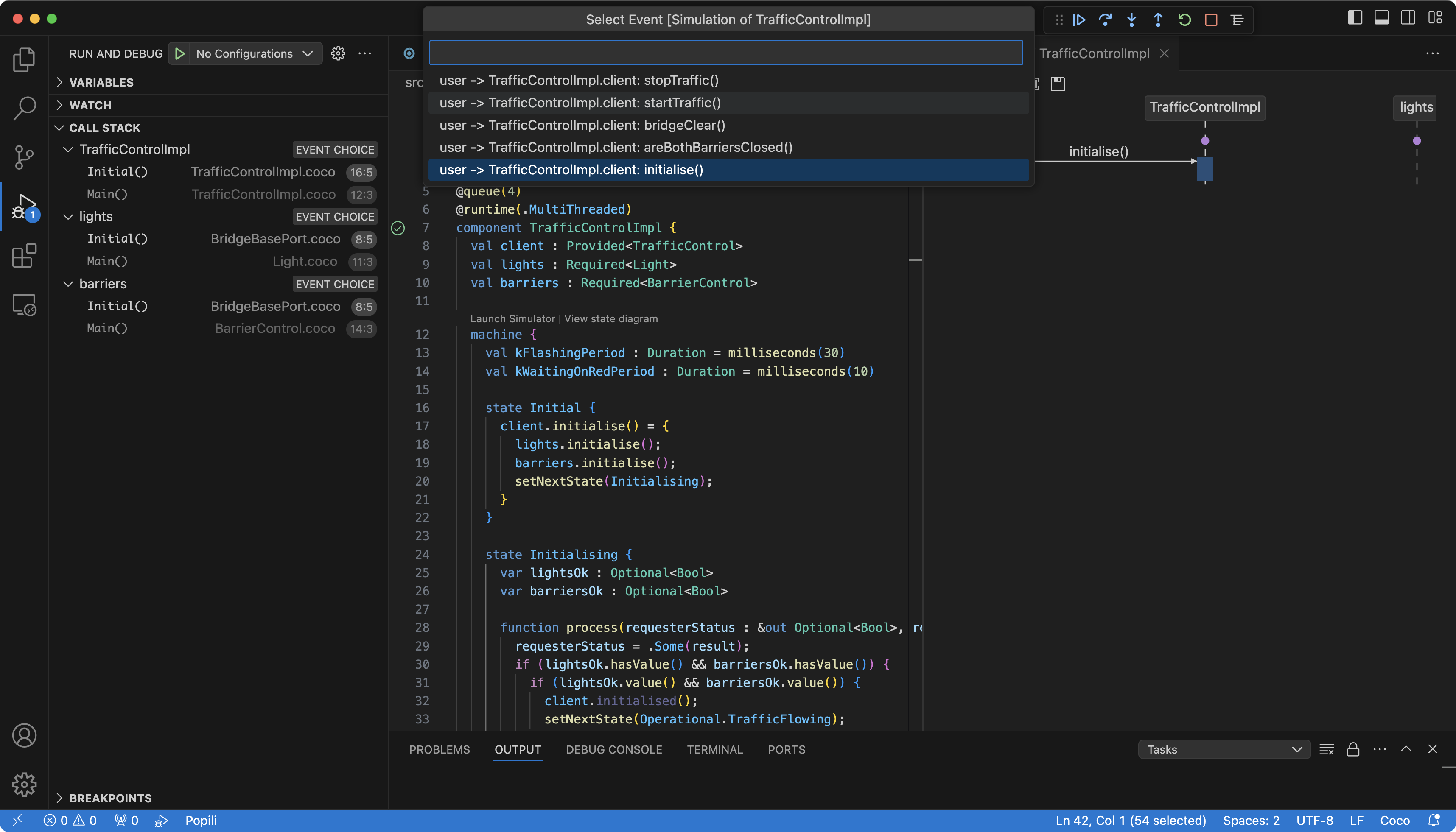The image size is (1456, 832).
Task: Change language mode Coco in status bar
Action: tap(1394, 820)
